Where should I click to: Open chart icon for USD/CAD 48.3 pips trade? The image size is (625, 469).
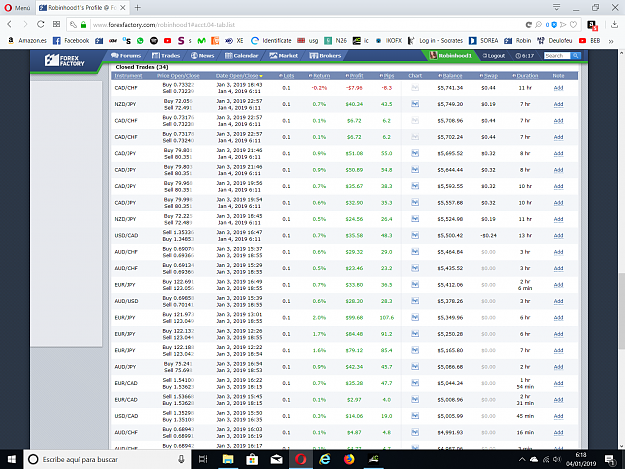(x=415, y=235)
